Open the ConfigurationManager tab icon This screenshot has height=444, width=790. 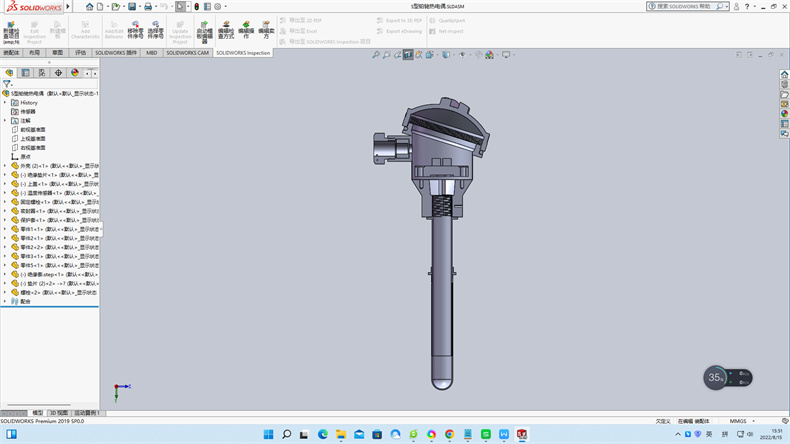point(42,73)
